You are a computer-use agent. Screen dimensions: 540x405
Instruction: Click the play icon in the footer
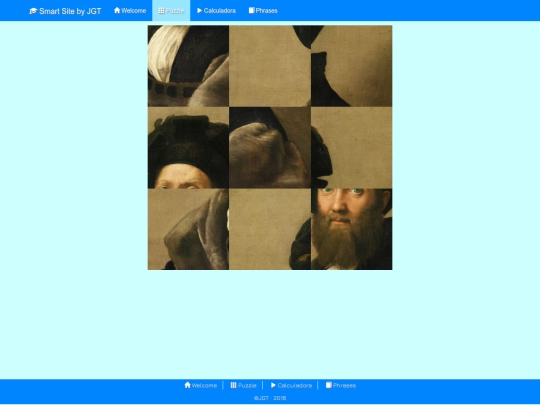pos(273,385)
